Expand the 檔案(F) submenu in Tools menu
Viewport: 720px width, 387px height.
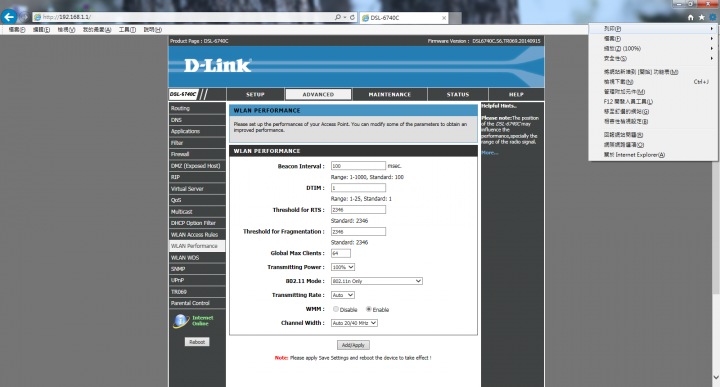coord(653,39)
